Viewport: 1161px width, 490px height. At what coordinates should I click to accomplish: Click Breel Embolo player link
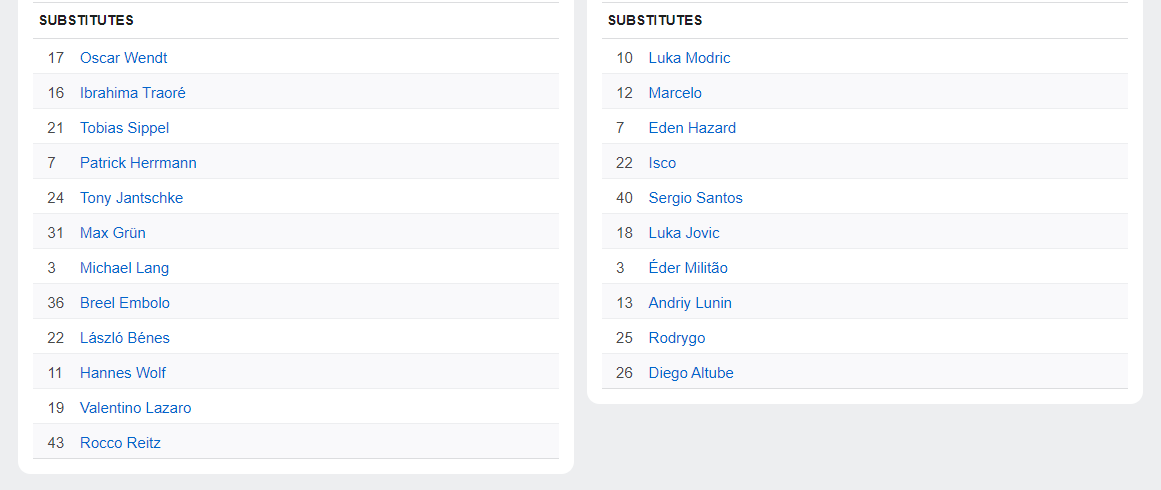[x=125, y=303]
